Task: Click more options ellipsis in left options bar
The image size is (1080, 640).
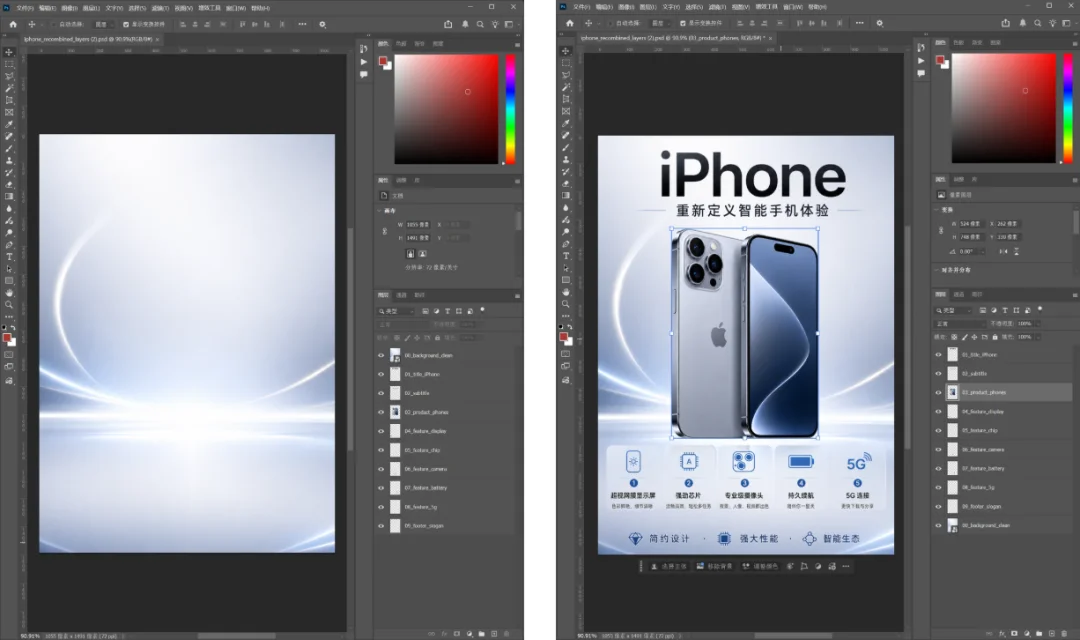Action: (302, 24)
